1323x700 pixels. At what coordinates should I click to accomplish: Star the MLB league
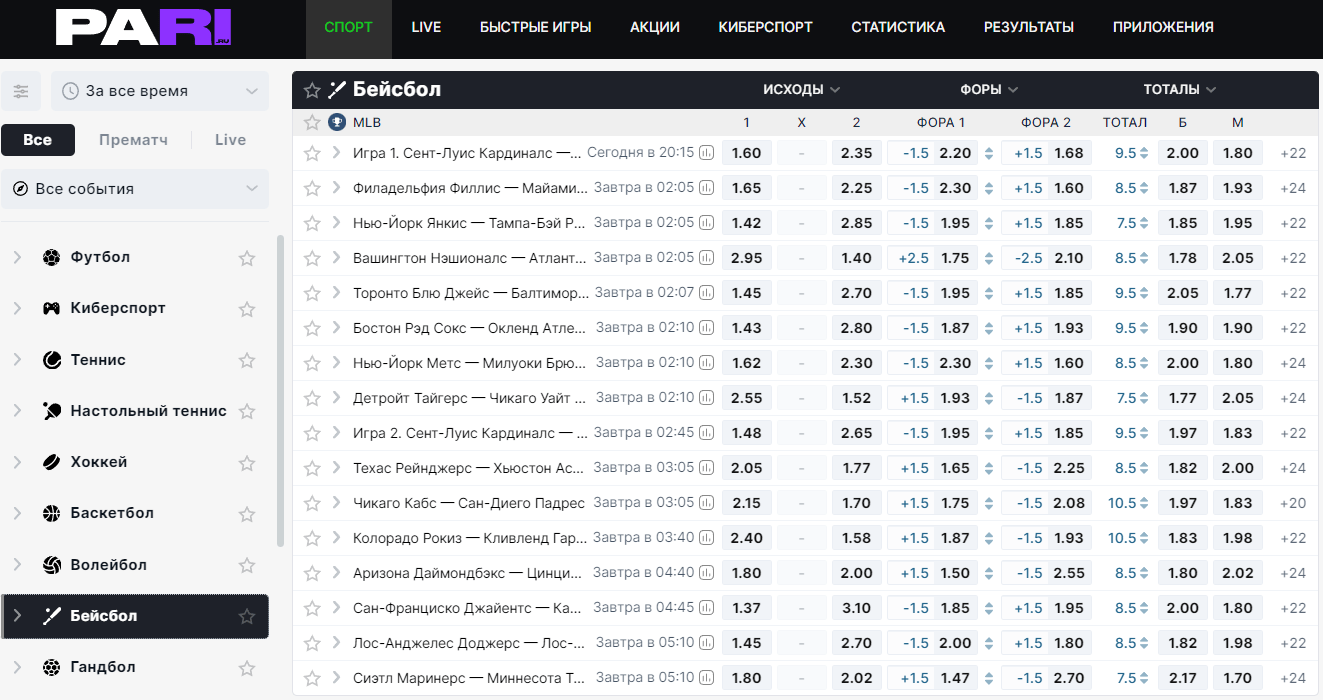click(x=312, y=122)
